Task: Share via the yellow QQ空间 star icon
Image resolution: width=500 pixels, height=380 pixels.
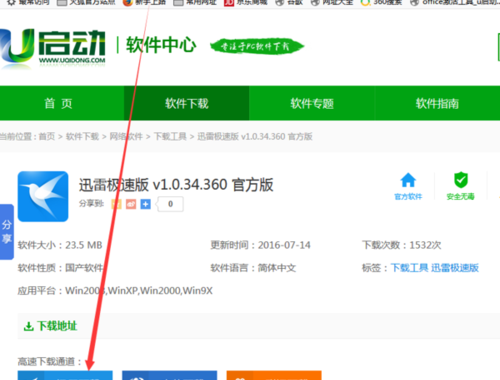Action: (116, 204)
